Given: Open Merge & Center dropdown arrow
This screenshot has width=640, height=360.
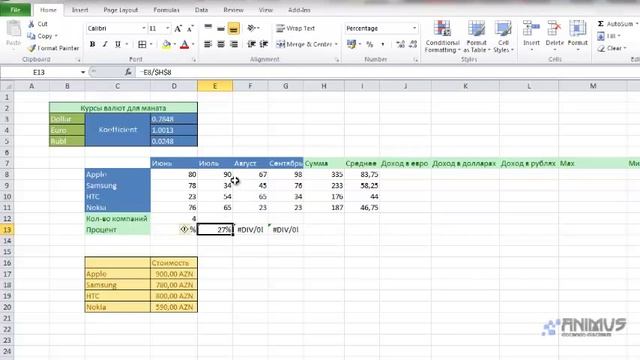Looking at the screenshot, I should point(336,44).
